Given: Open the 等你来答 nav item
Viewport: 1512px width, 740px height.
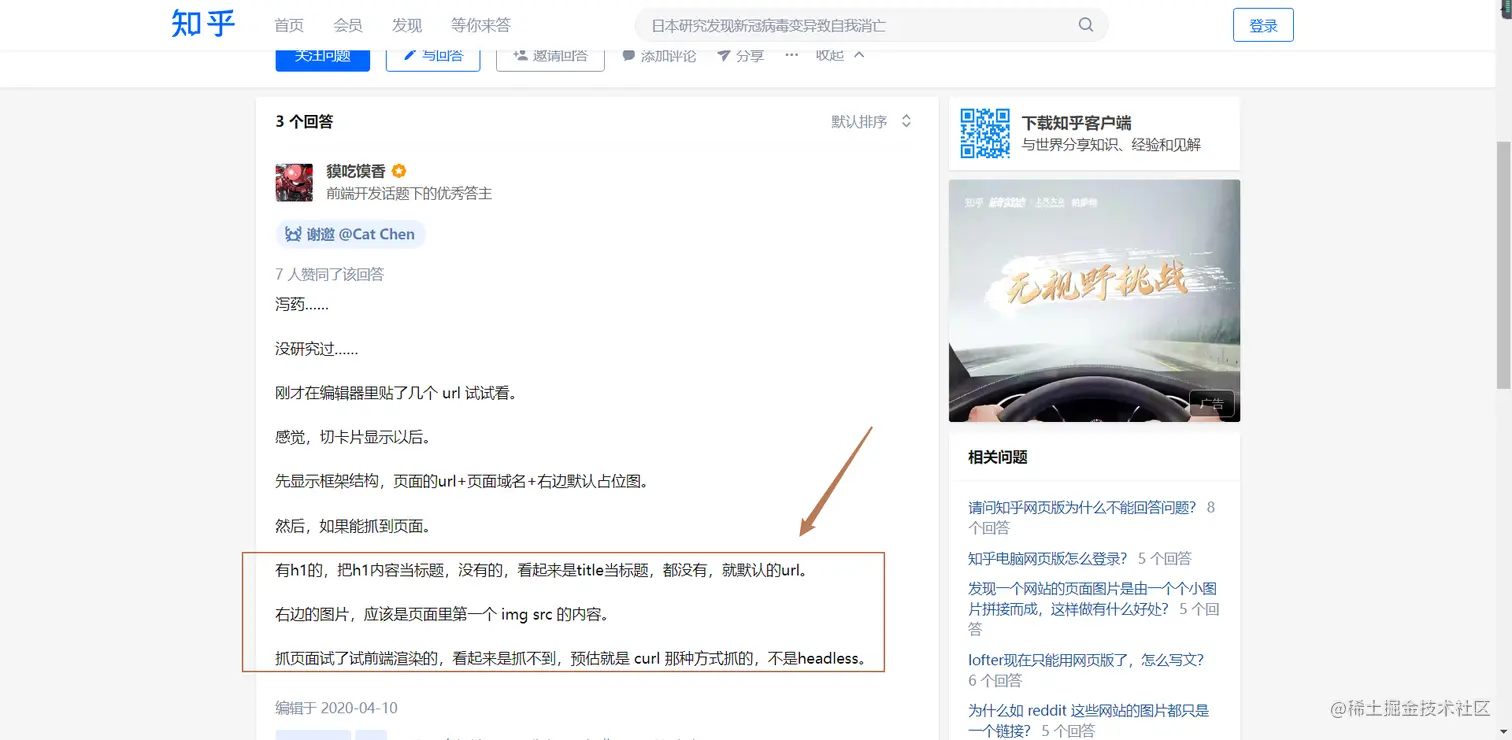Looking at the screenshot, I should tap(481, 25).
